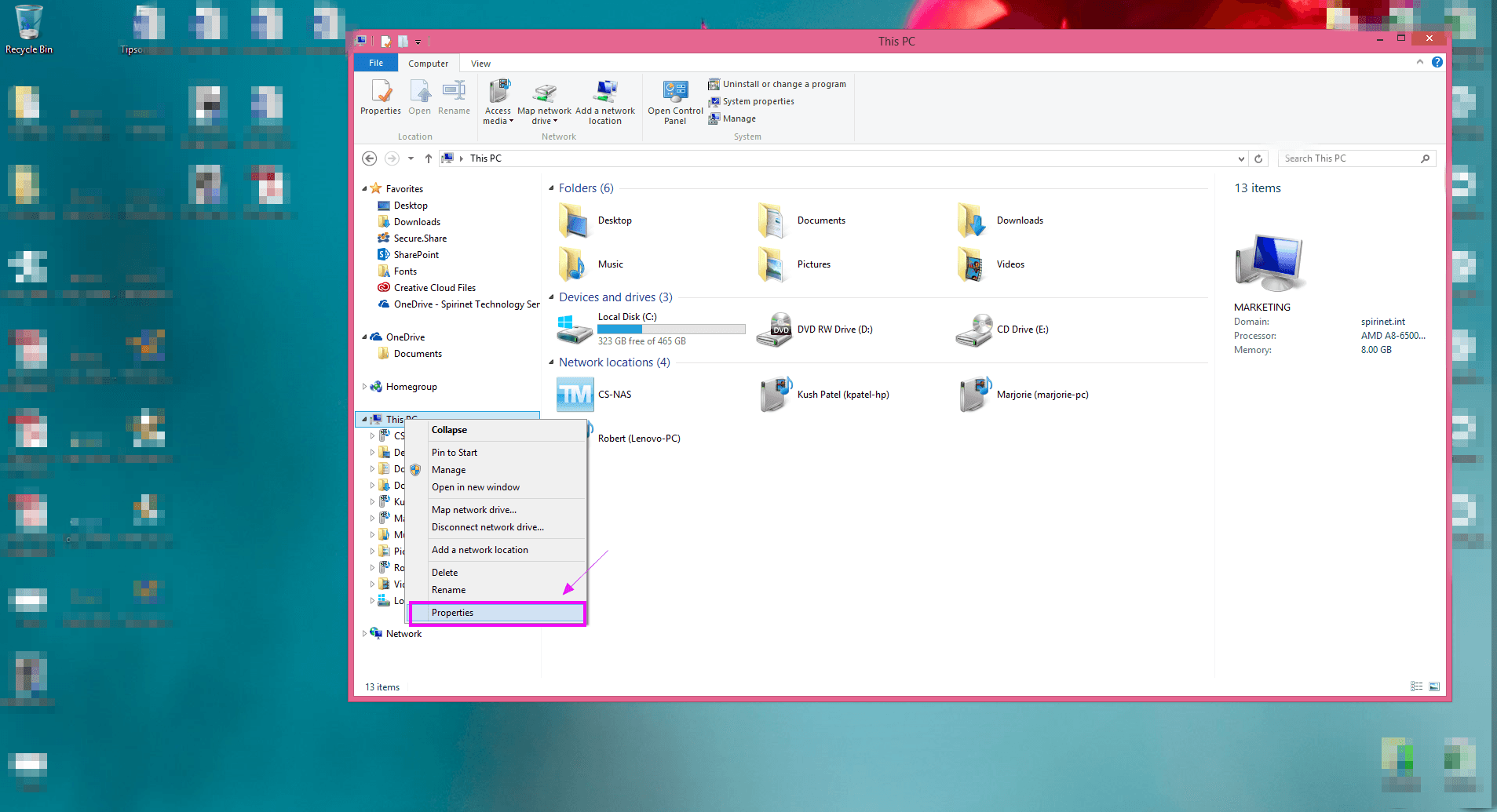Viewport: 1497px width, 812px height.
Task: Click System properties in the ribbon
Action: point(751,101)
